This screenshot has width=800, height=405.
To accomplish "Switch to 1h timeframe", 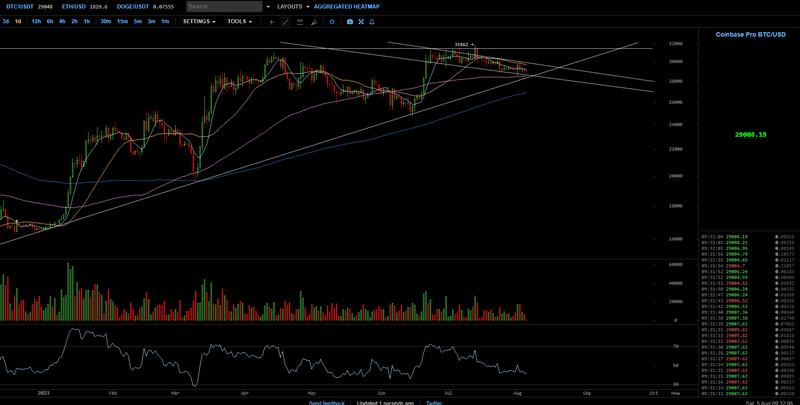I will 87,21.
